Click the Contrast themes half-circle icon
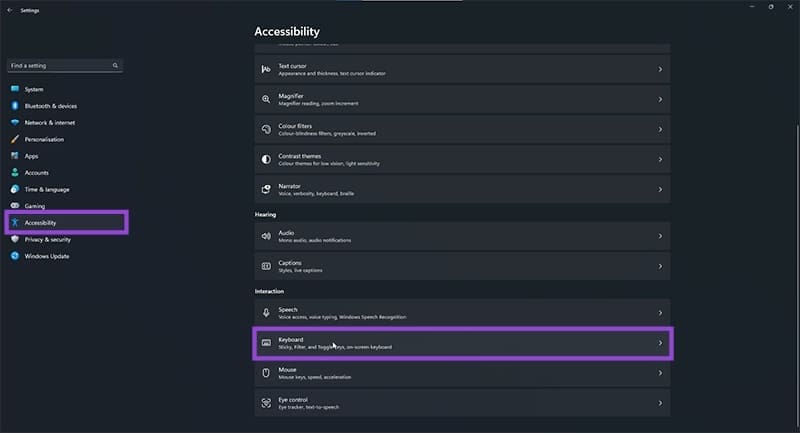800x433 pixels. tap(266, 160)
